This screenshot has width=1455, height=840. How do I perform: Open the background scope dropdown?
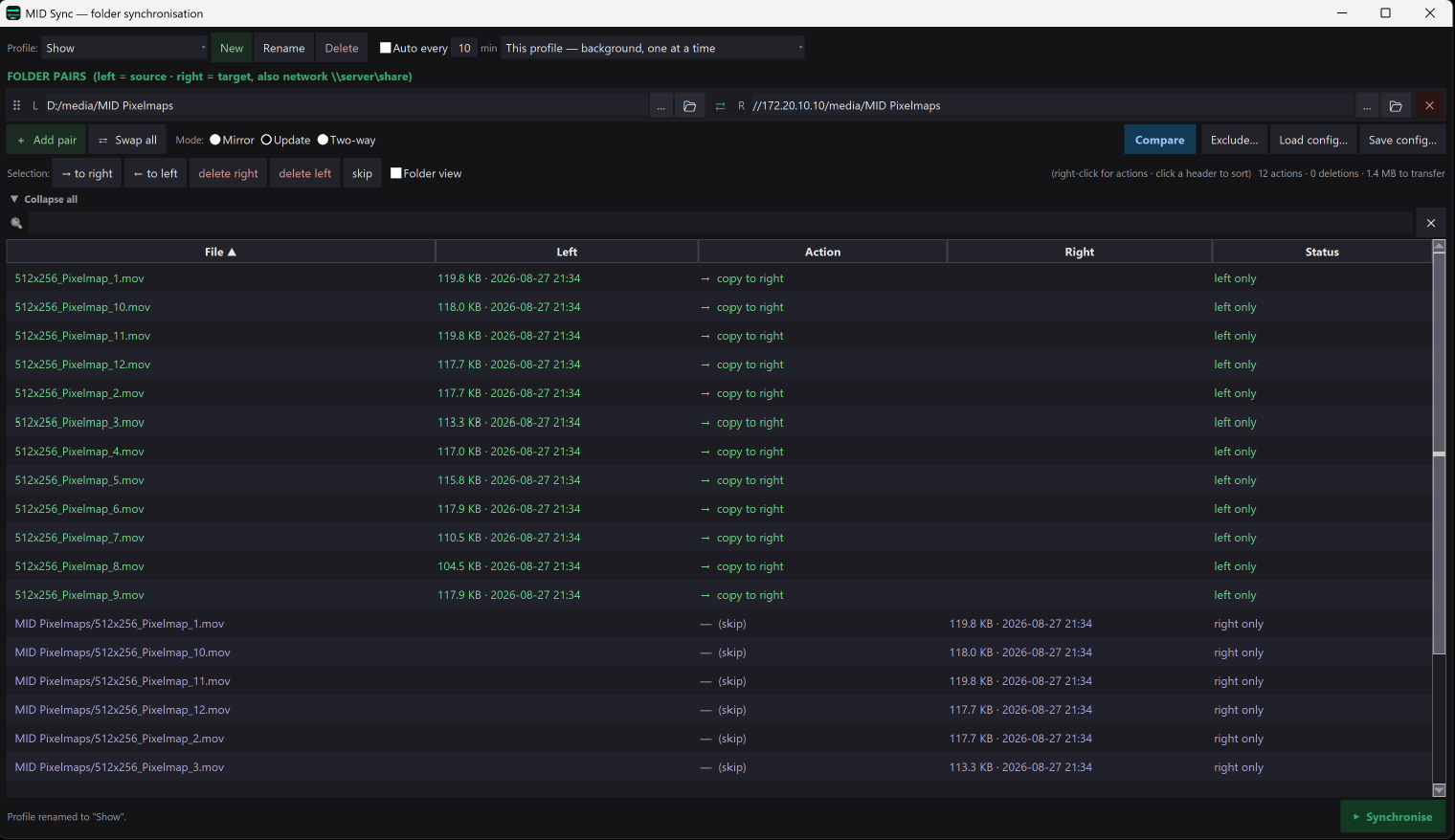pos(653,48)
